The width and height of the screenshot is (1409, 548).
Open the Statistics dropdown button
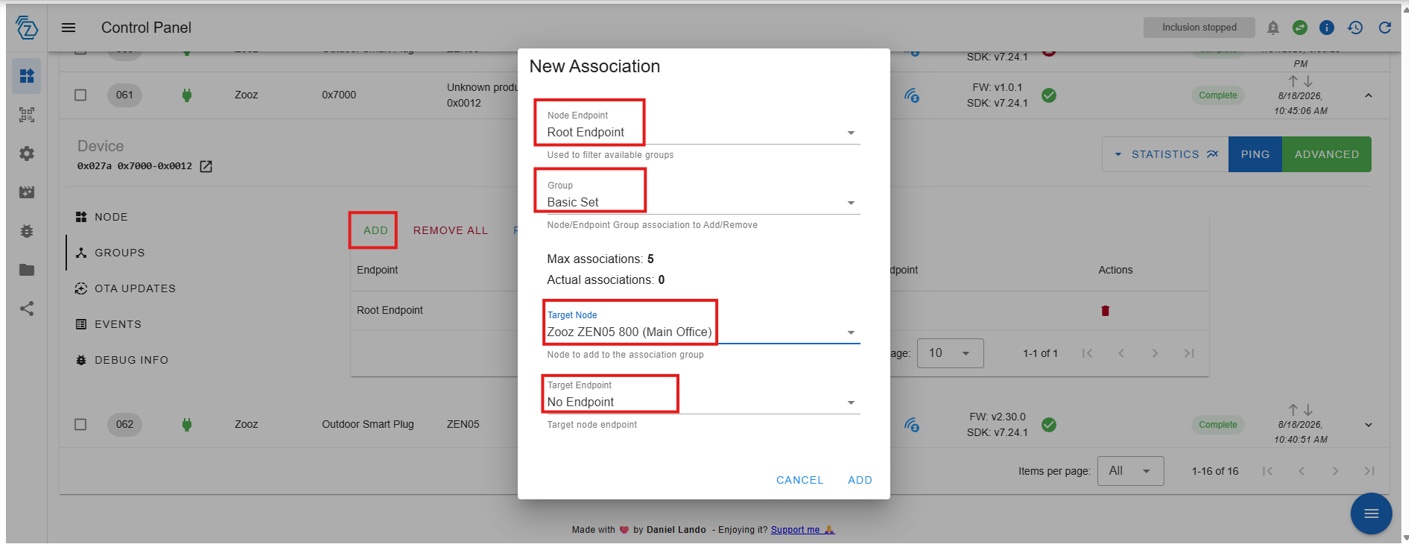pos(1165,154)
